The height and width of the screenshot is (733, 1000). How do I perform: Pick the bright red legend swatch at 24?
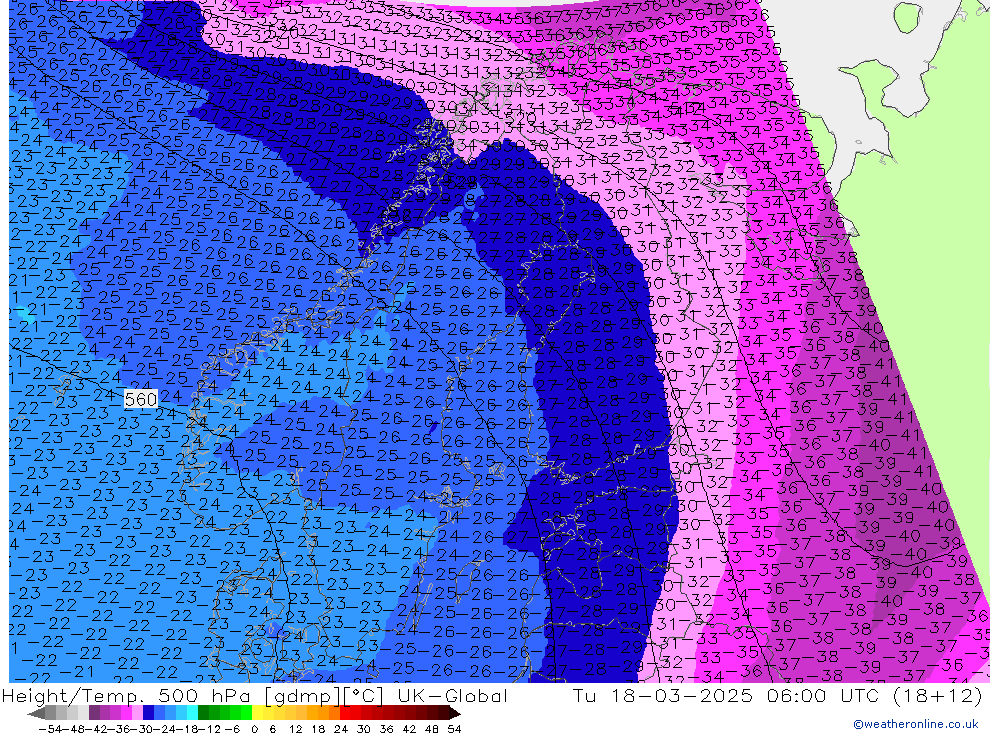[x=345, y=713]
